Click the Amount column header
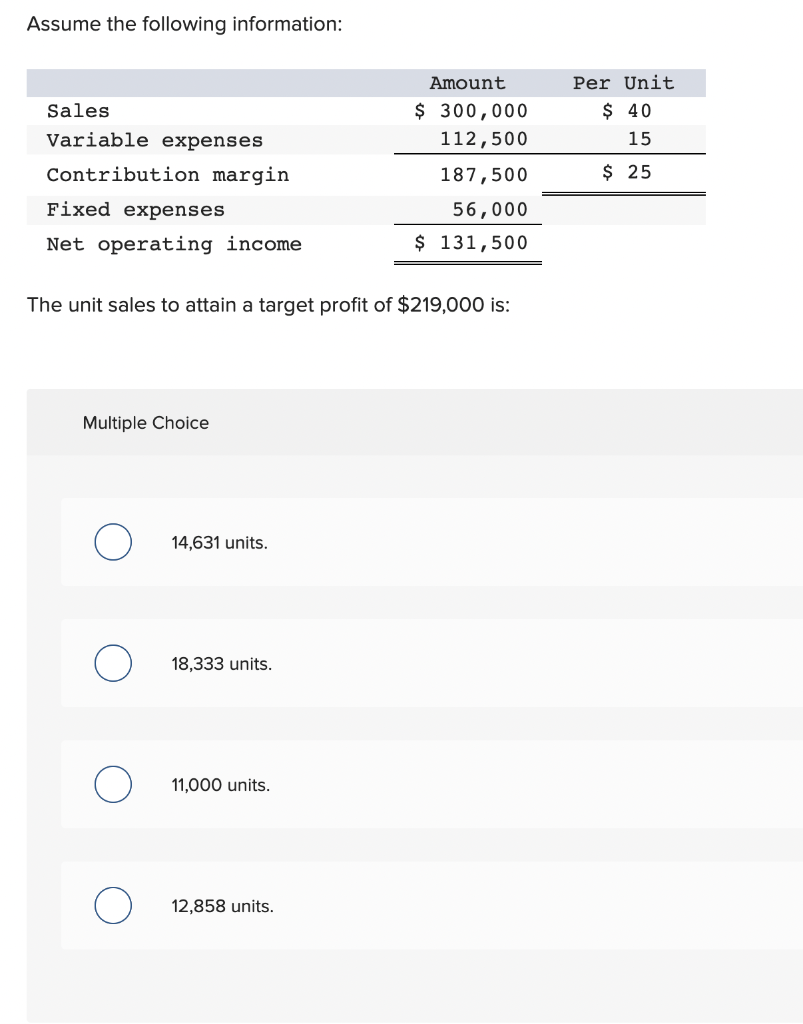The image size is (803, 1024). point(467,83)
